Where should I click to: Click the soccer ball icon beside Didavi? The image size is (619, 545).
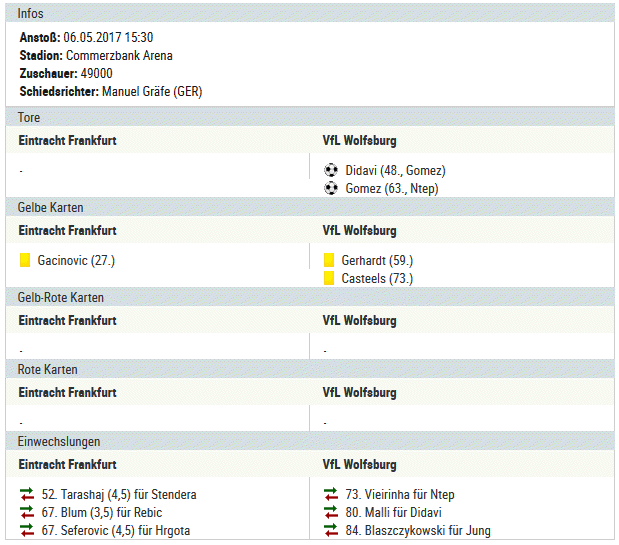pos(331,170)
